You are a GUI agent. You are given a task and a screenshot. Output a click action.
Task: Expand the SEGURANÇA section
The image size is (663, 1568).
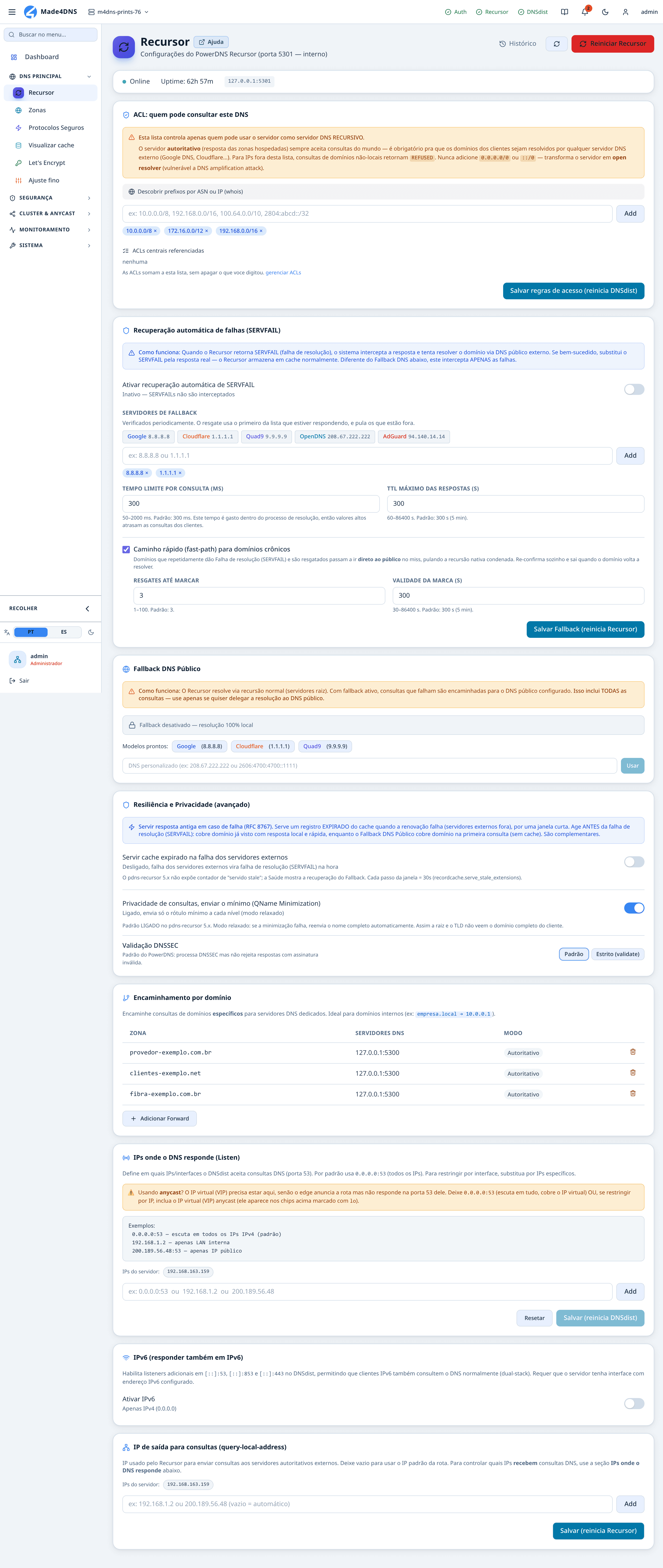pyautogui.click(x=51, y=198)
